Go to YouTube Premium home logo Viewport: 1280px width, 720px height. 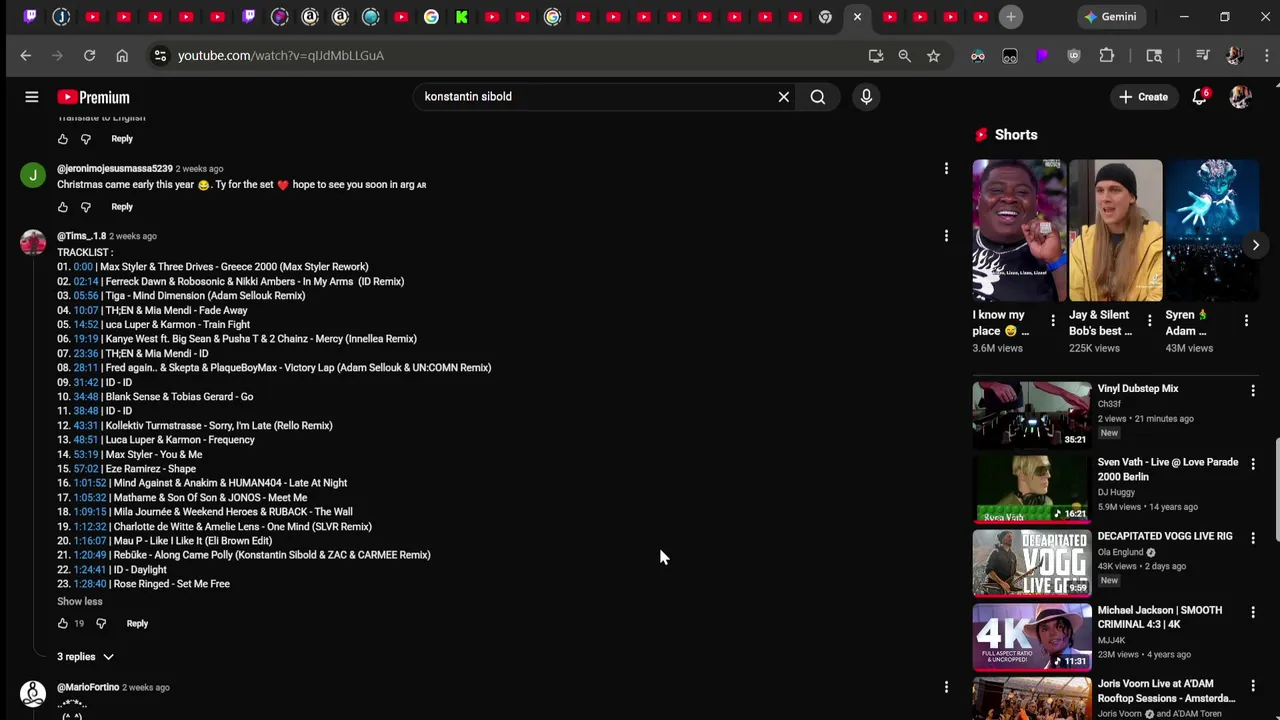click(93, 97)
